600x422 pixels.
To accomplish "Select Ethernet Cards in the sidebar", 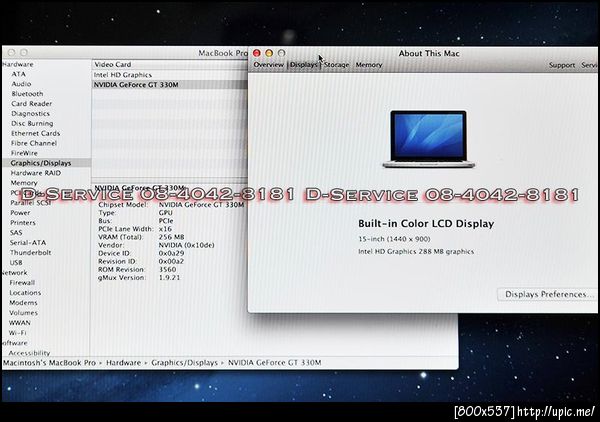I will point(36,134).
